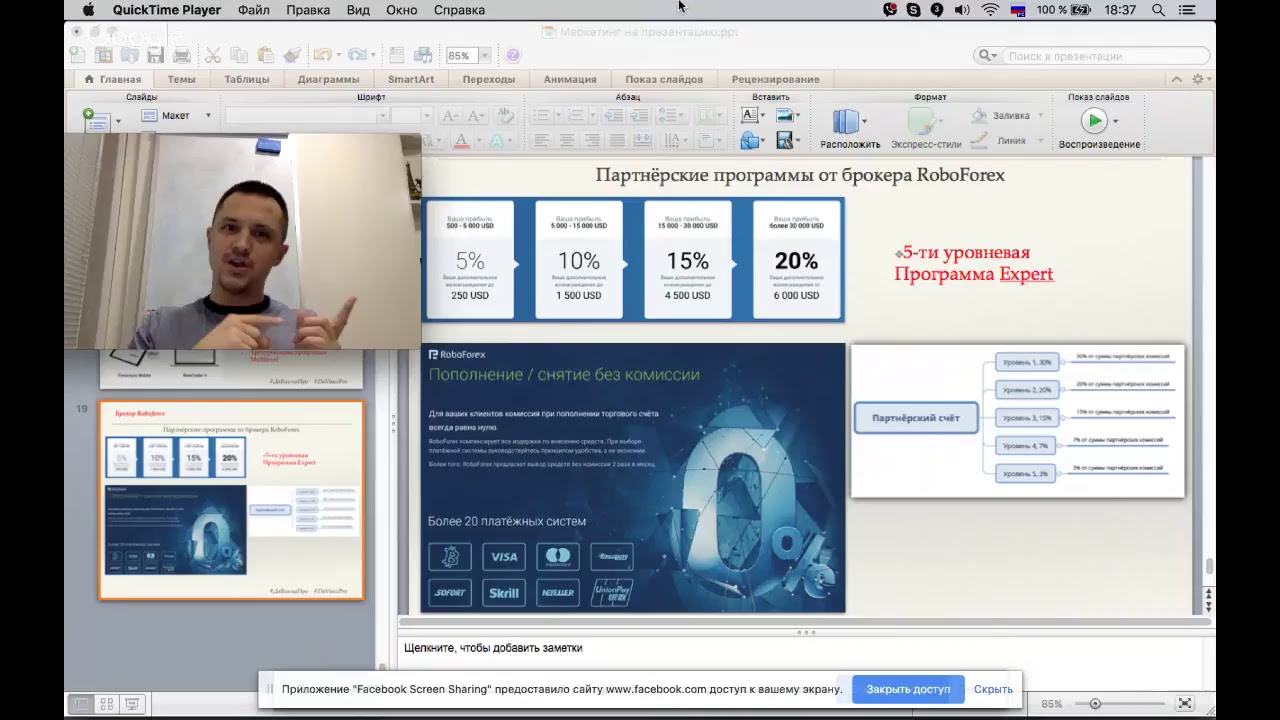The height and width of the screenshot is (720, 1280).
Task: Click the Cut scissors icon
Action: 212,56
